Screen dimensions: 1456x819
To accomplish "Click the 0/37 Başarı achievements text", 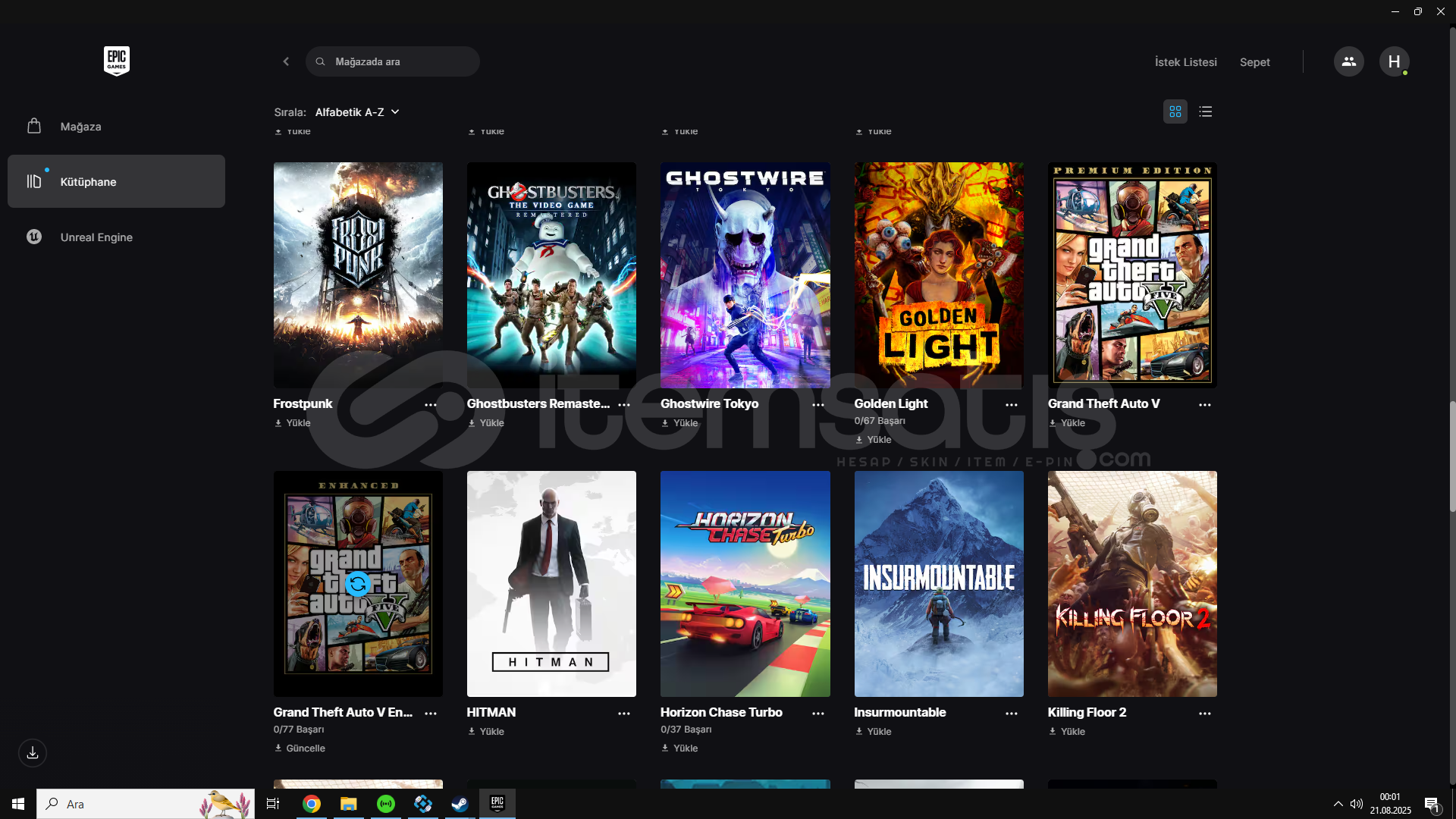I will [x=686, y=730].
